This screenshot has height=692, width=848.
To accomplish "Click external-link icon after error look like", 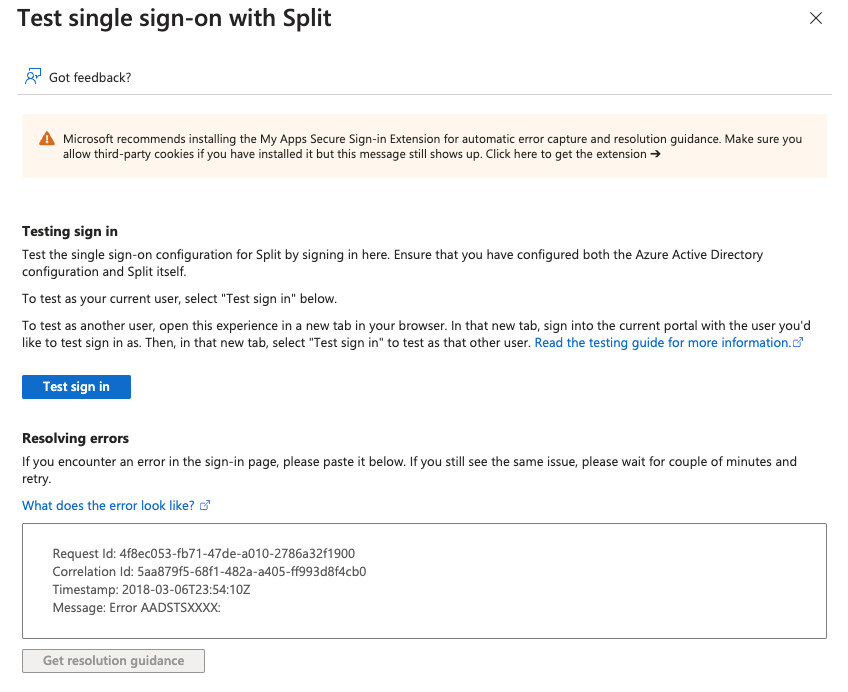I will (205, 506).
